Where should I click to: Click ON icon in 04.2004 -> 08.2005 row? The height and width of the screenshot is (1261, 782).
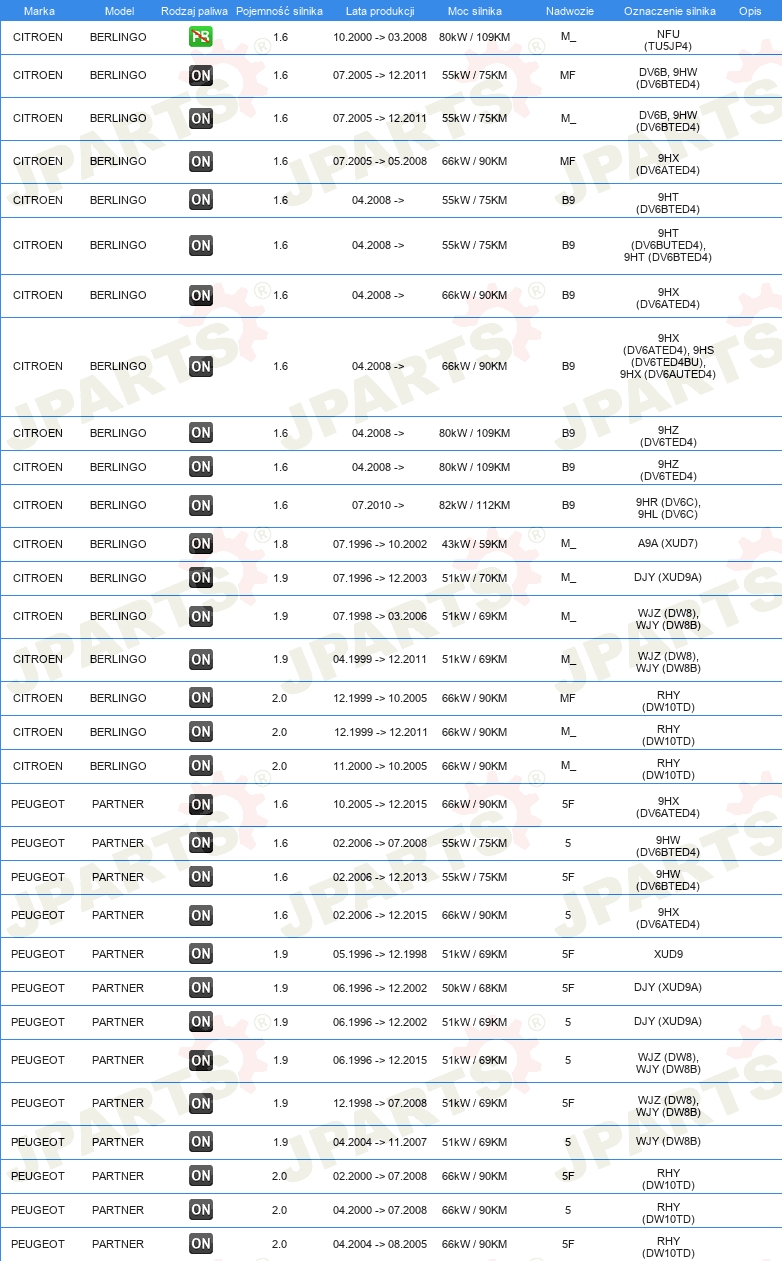(x=201, y=1244)
